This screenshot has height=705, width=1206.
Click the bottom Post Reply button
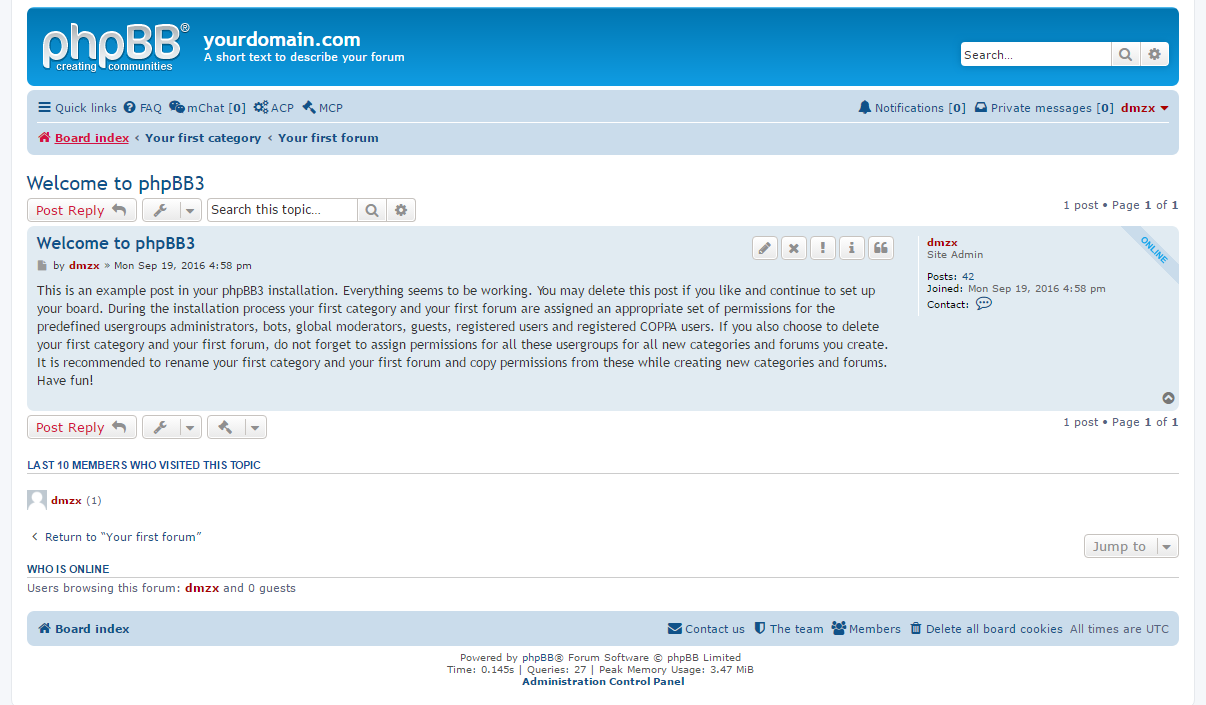82,427
